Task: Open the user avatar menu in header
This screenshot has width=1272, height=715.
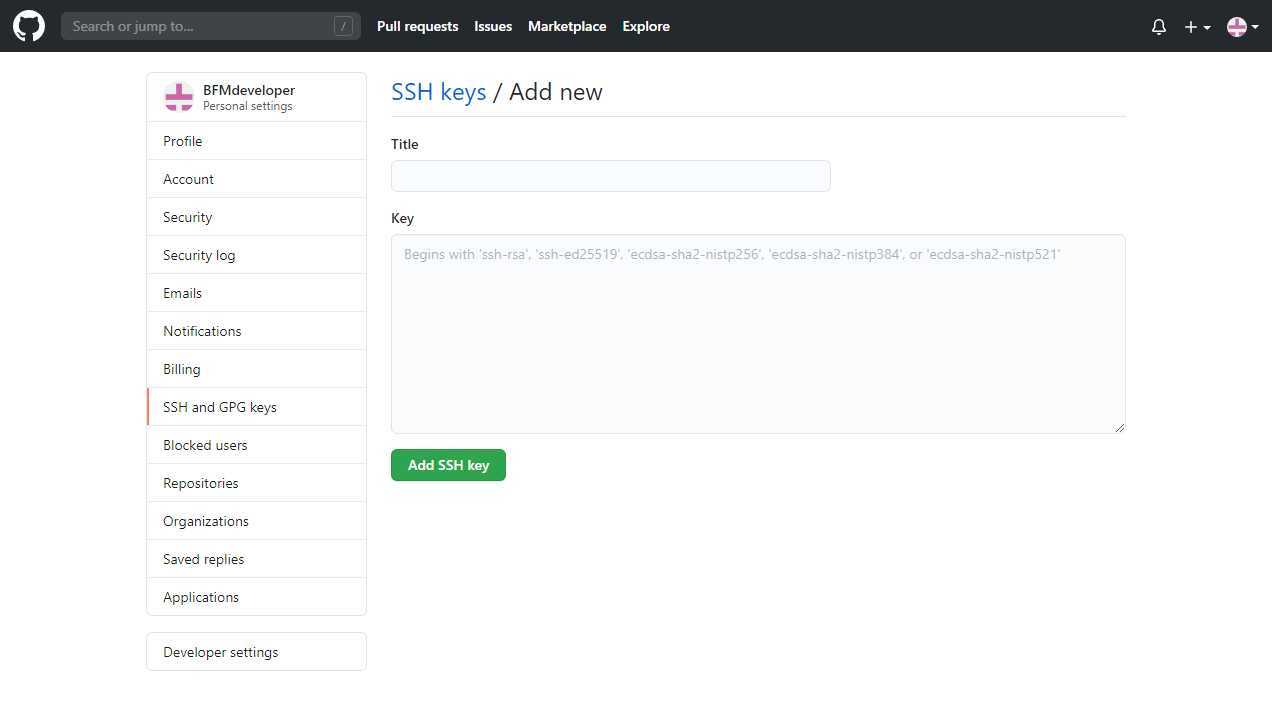Action: [x=1243, y=27]
